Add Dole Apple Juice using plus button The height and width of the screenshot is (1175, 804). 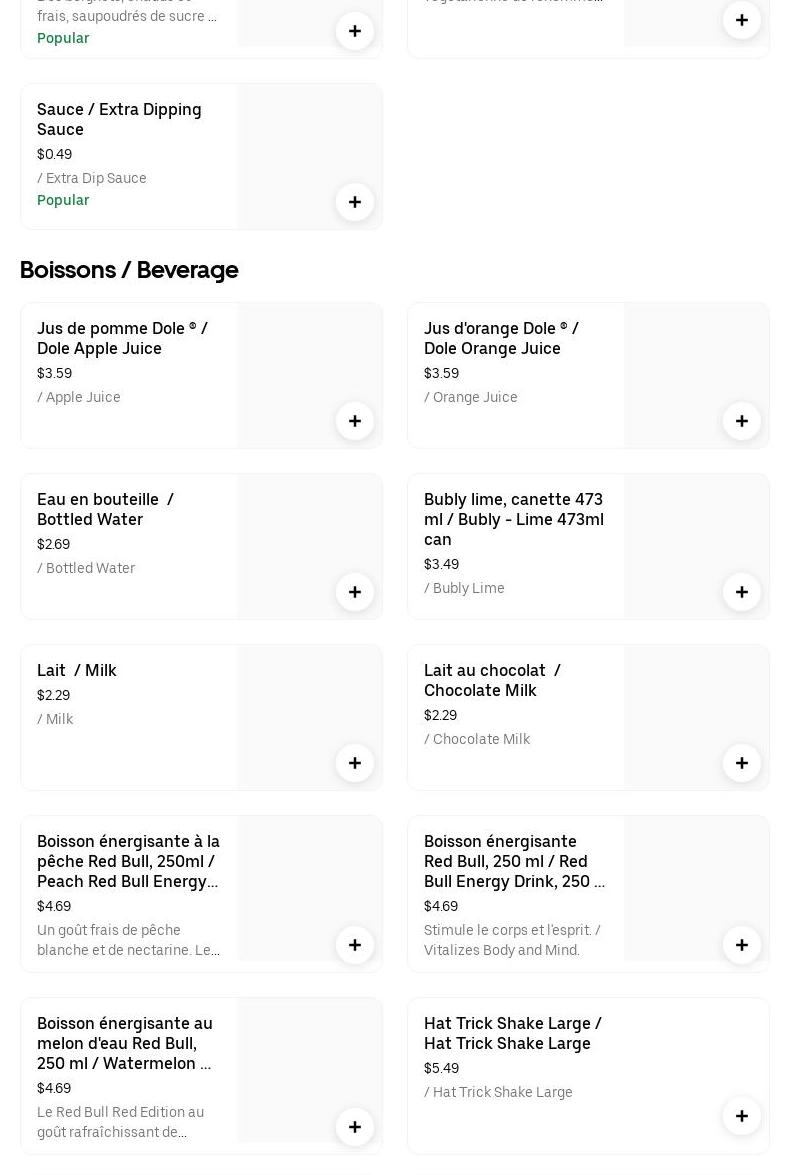click(355, 421)
